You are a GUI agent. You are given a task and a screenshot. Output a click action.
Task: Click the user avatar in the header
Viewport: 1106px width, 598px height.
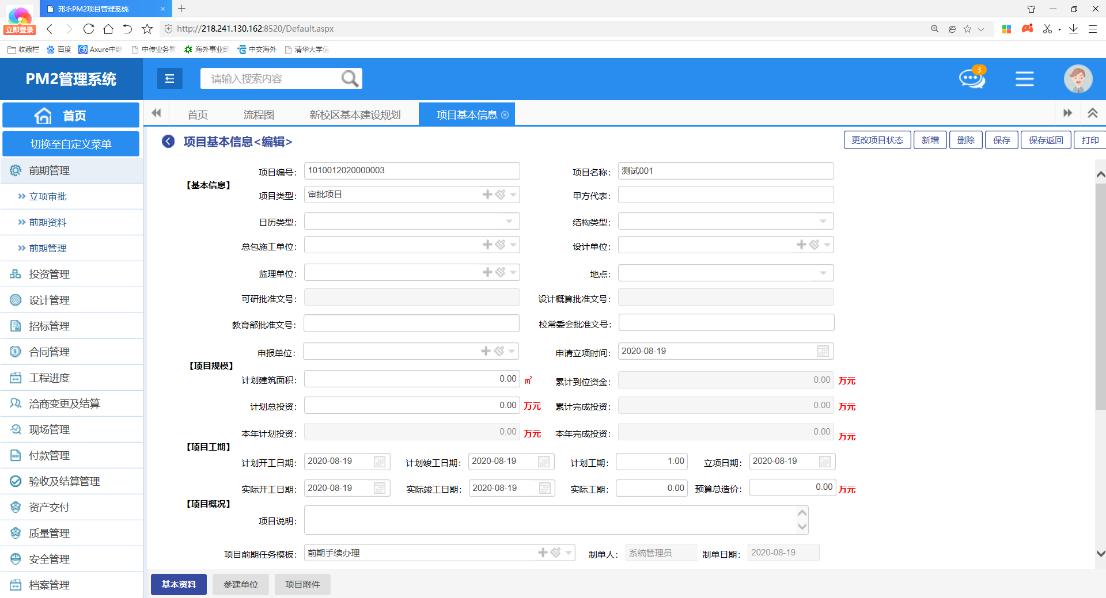click(1078, 79)
